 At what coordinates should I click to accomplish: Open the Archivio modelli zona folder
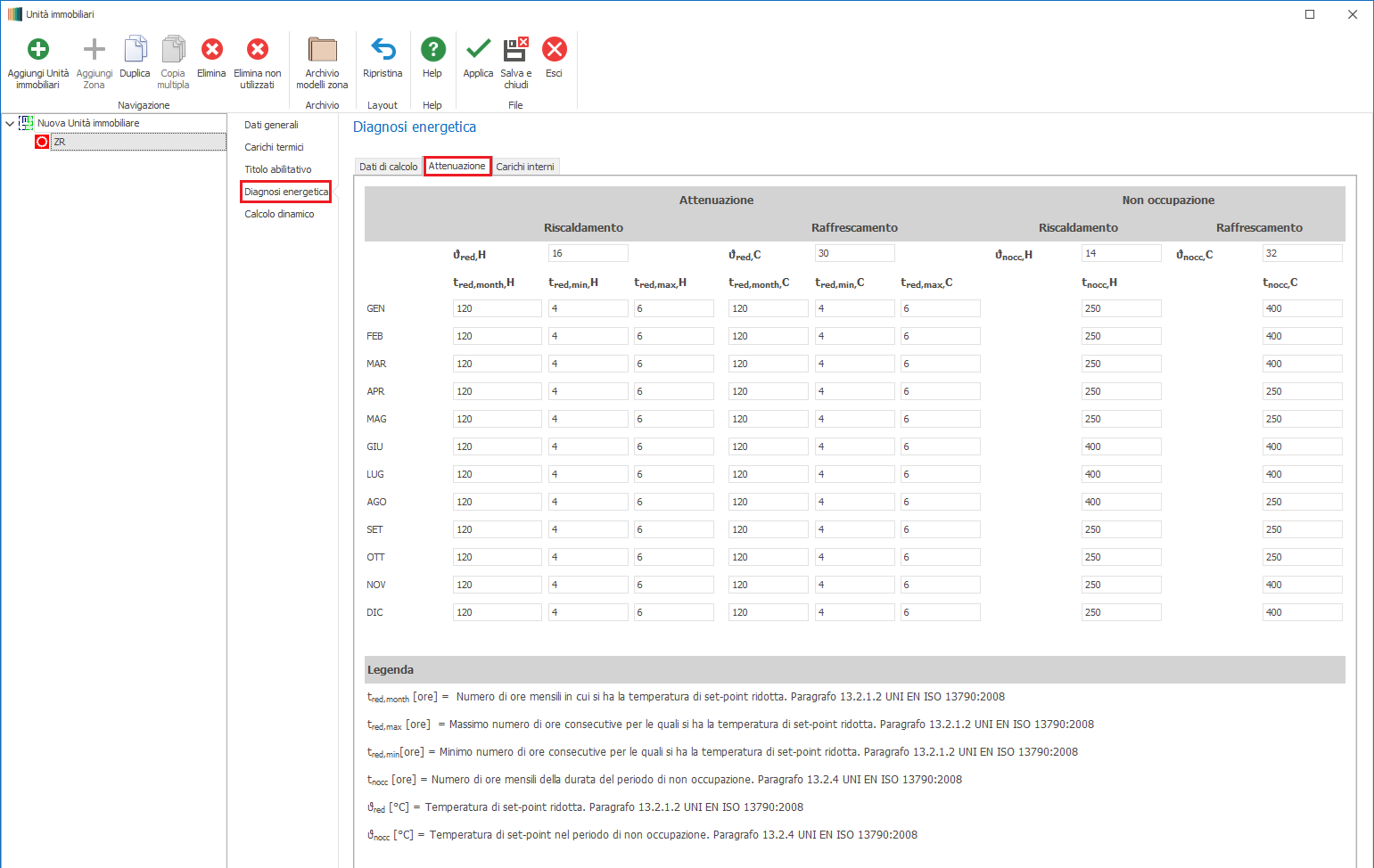tap(322, 50)
